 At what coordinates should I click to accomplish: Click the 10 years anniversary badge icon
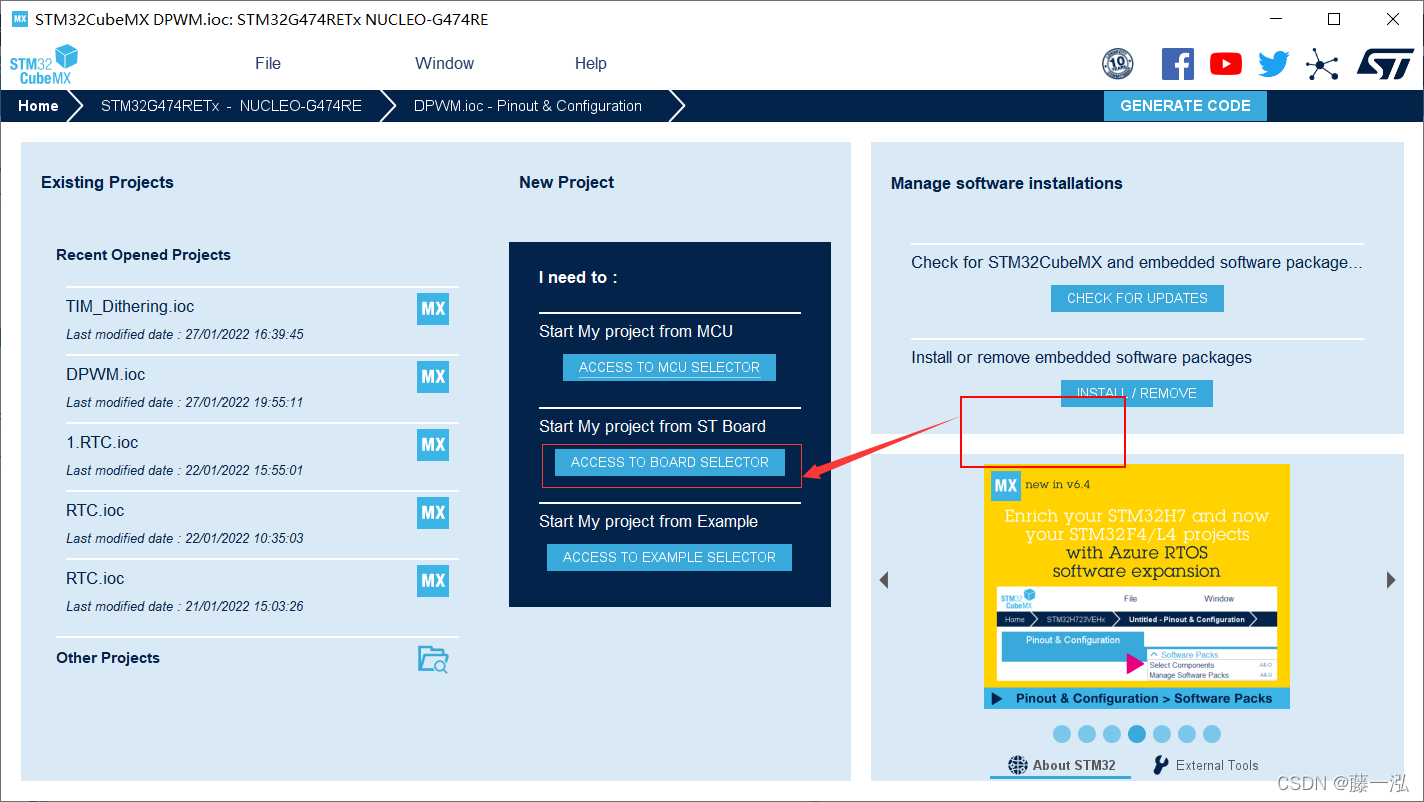point(1117,64)
